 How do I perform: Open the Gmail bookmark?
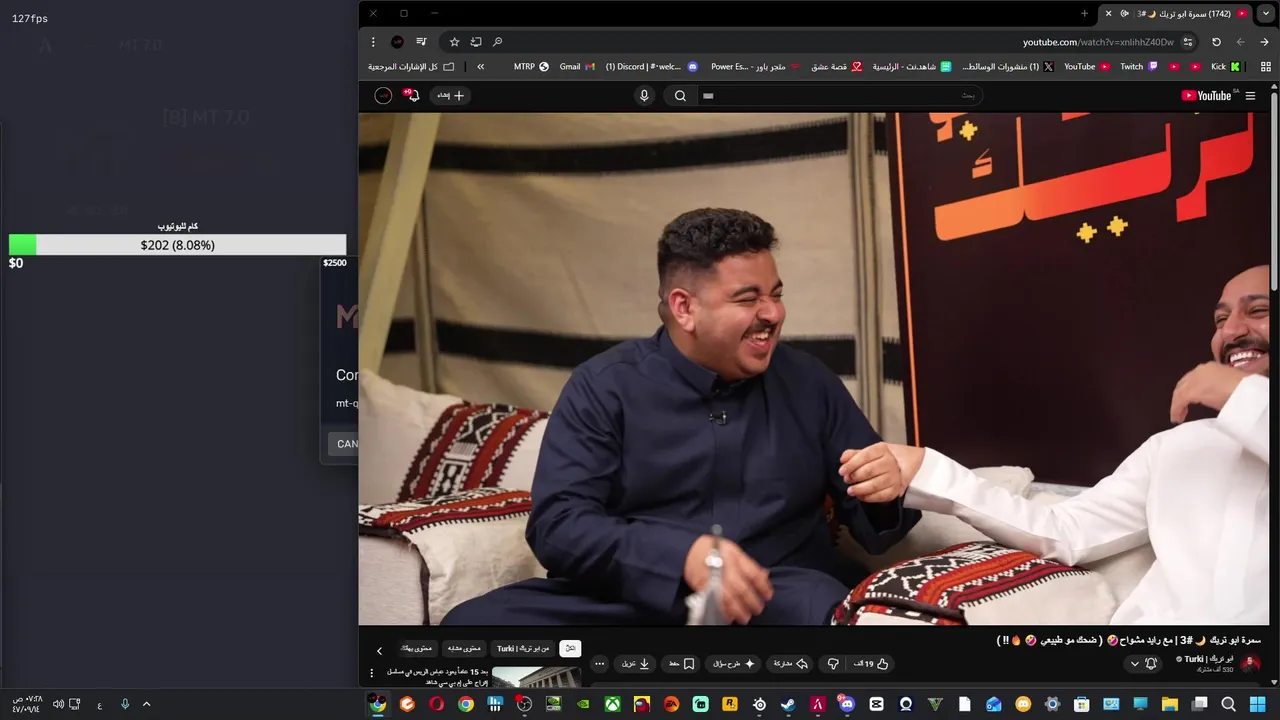click(577, 67)
